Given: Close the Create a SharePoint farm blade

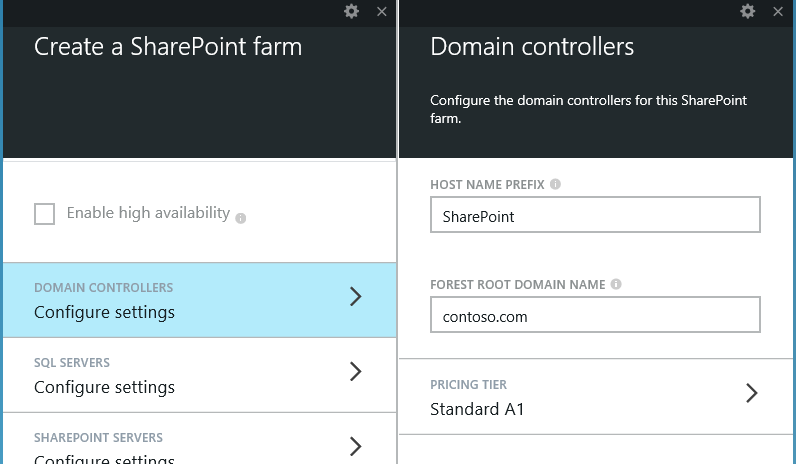Looking at the screenshot, I should (382, 11).
